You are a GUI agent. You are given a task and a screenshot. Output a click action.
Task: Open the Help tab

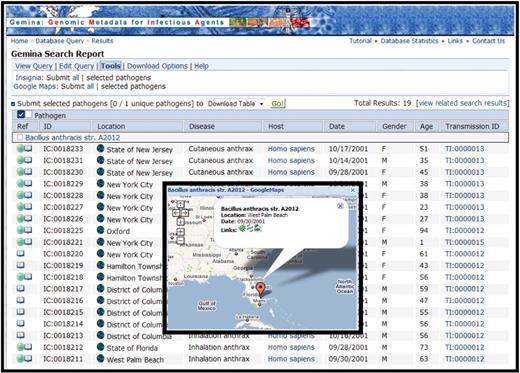(201, 66)
